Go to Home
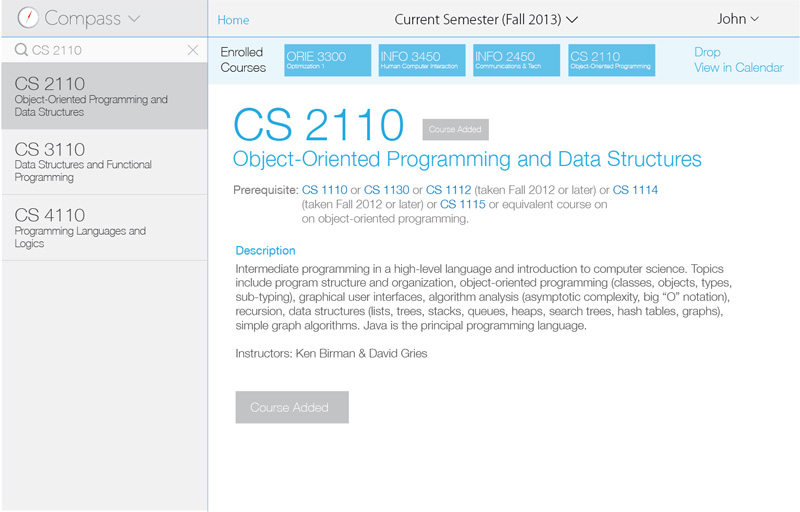This screenshot has height=512, width=800. [233, 20]
